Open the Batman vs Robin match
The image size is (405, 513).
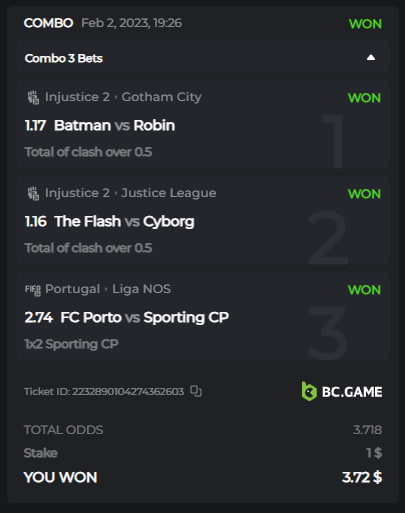pyautogui.click(x=114, y=126)
